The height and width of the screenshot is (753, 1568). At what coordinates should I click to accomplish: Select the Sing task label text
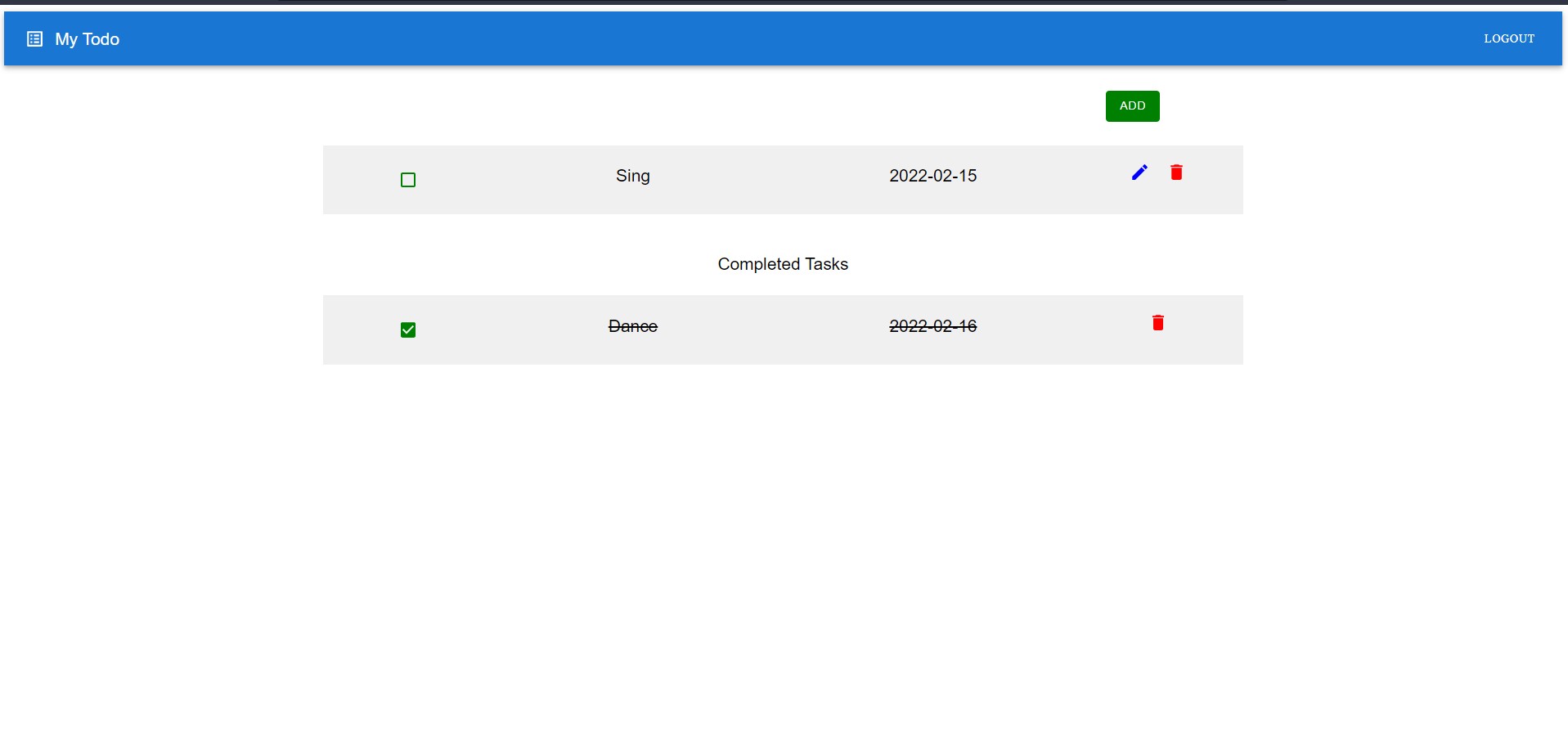tap(632, 176)
